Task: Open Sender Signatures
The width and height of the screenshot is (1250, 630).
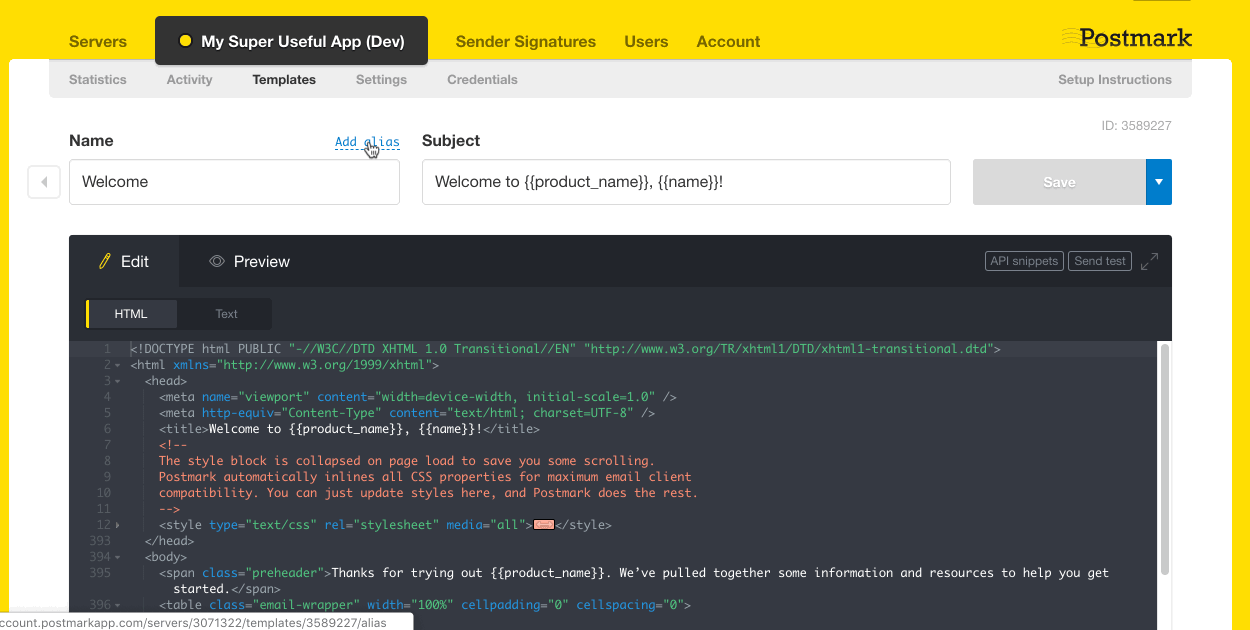Action: coord(526,41)
